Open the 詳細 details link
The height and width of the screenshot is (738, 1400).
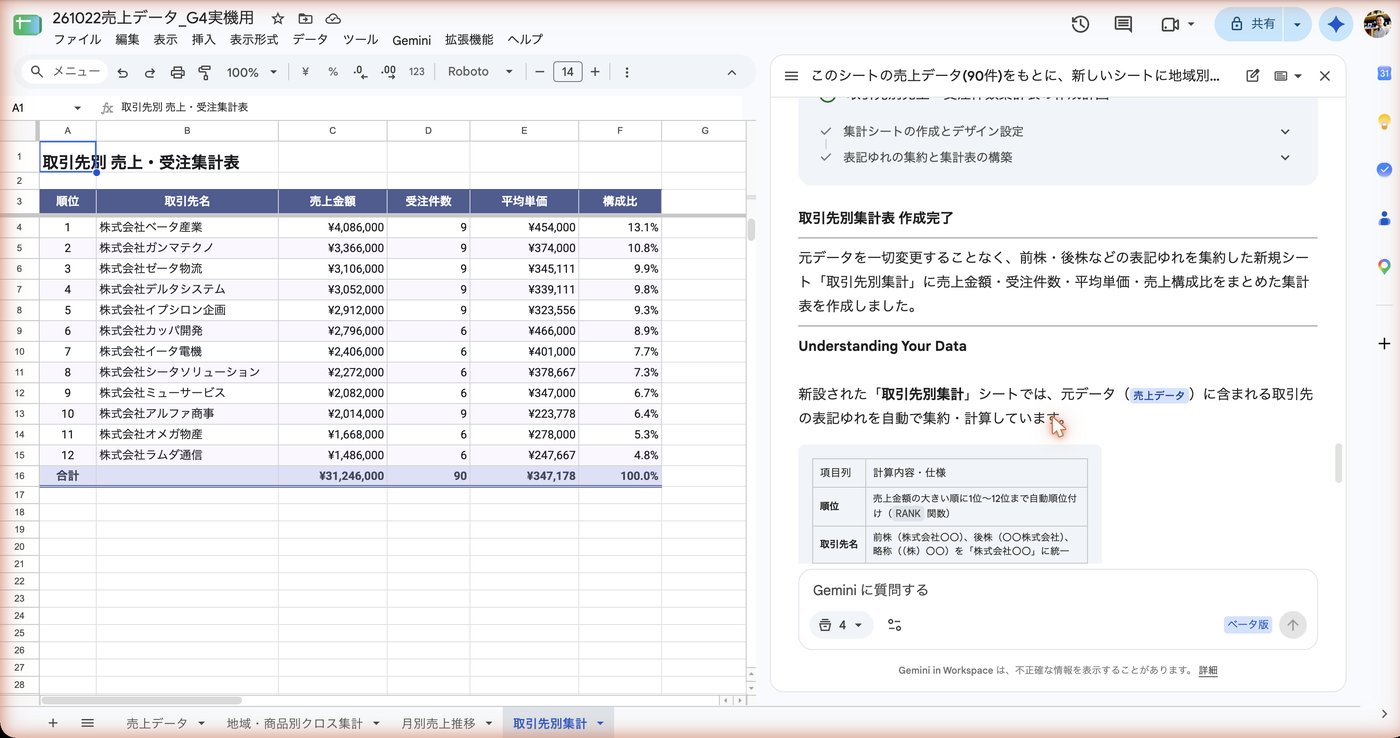[1208, 670]
